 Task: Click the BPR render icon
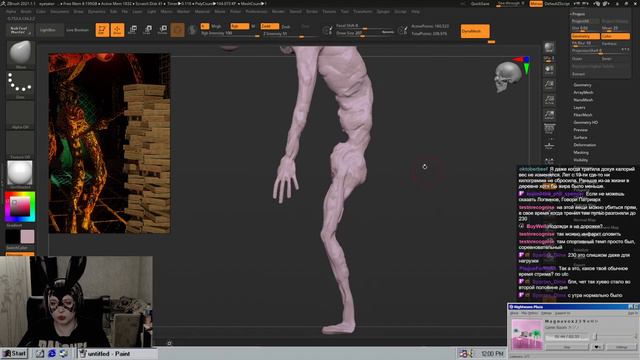pos(549,48)
